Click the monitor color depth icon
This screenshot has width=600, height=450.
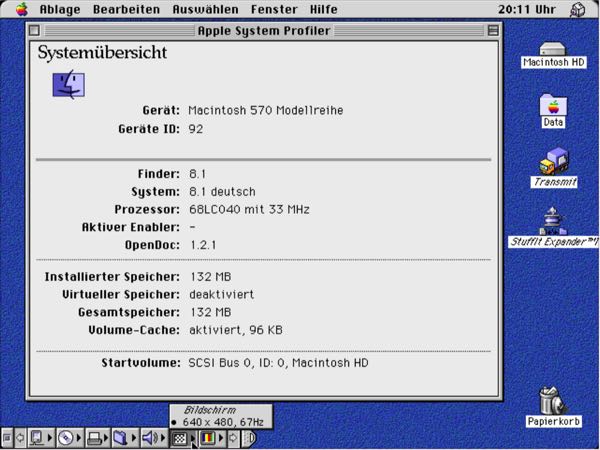(208, 438)
